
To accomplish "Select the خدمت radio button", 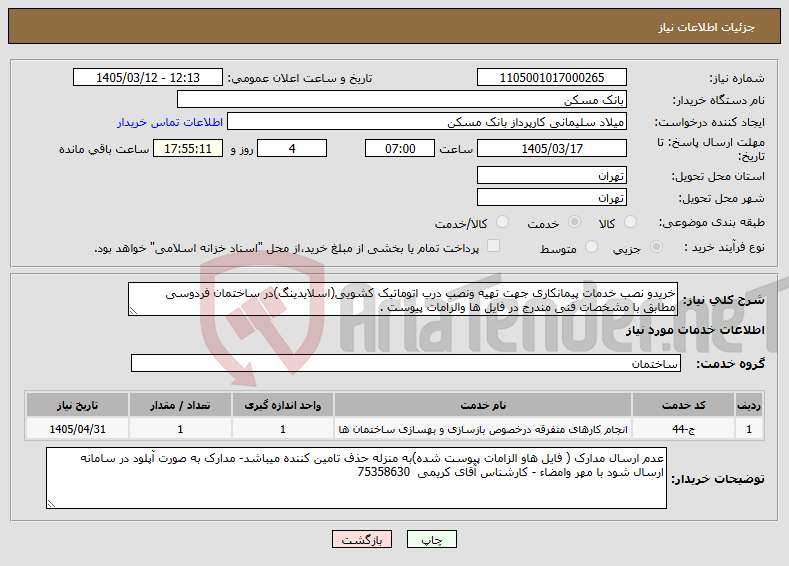I will point(574,222).
